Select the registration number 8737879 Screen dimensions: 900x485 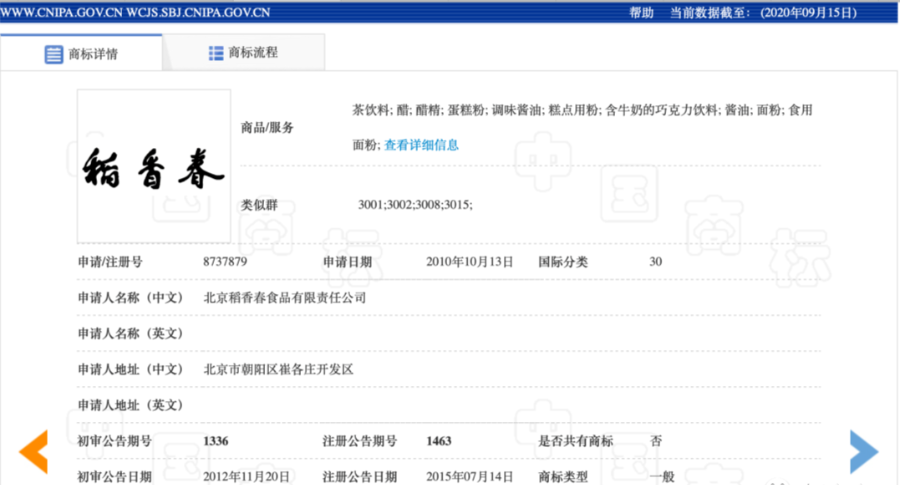225,262
